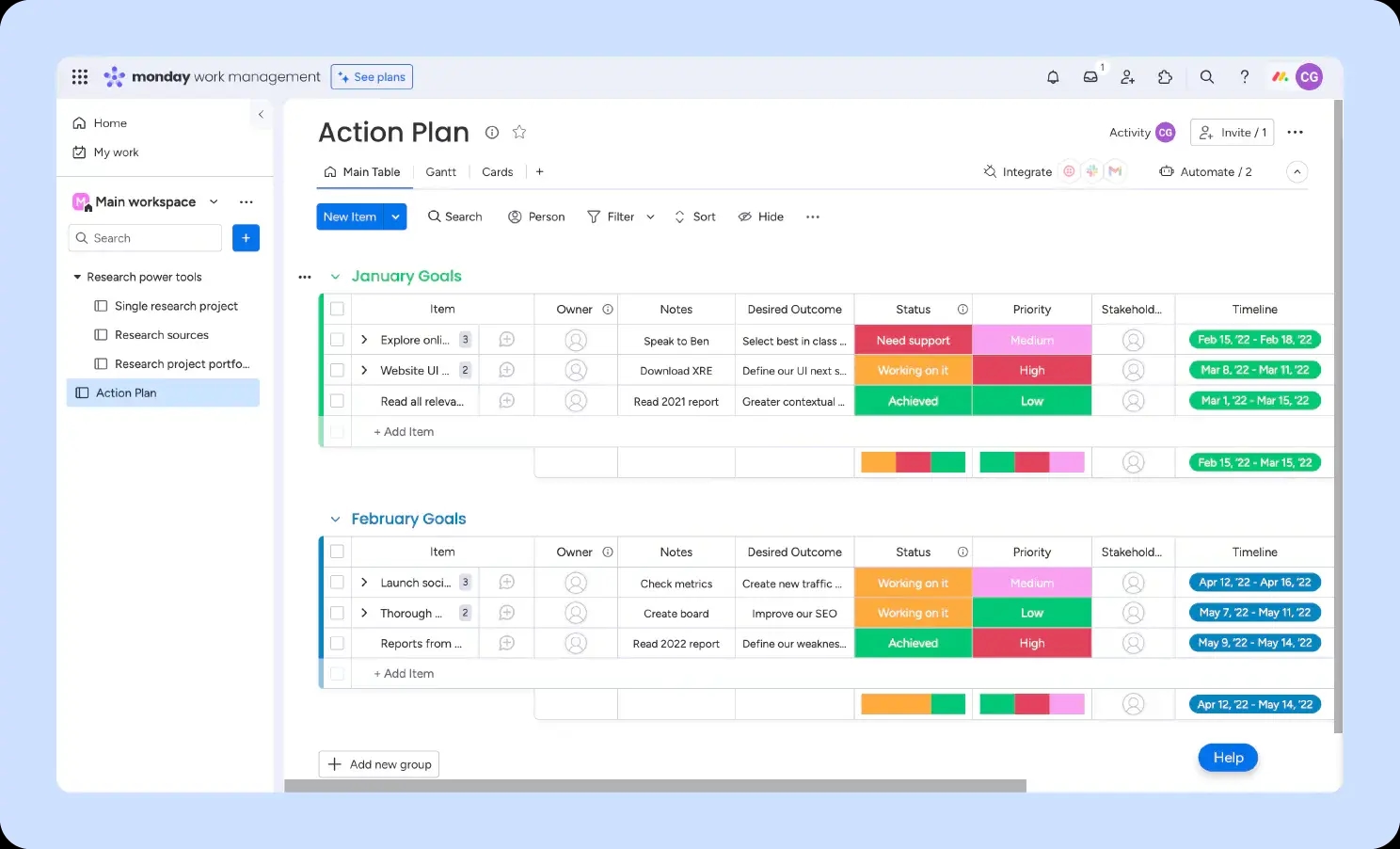Check the Explore onli... row checkbox
Screen dimensions: 1400x849
(337, 340)
